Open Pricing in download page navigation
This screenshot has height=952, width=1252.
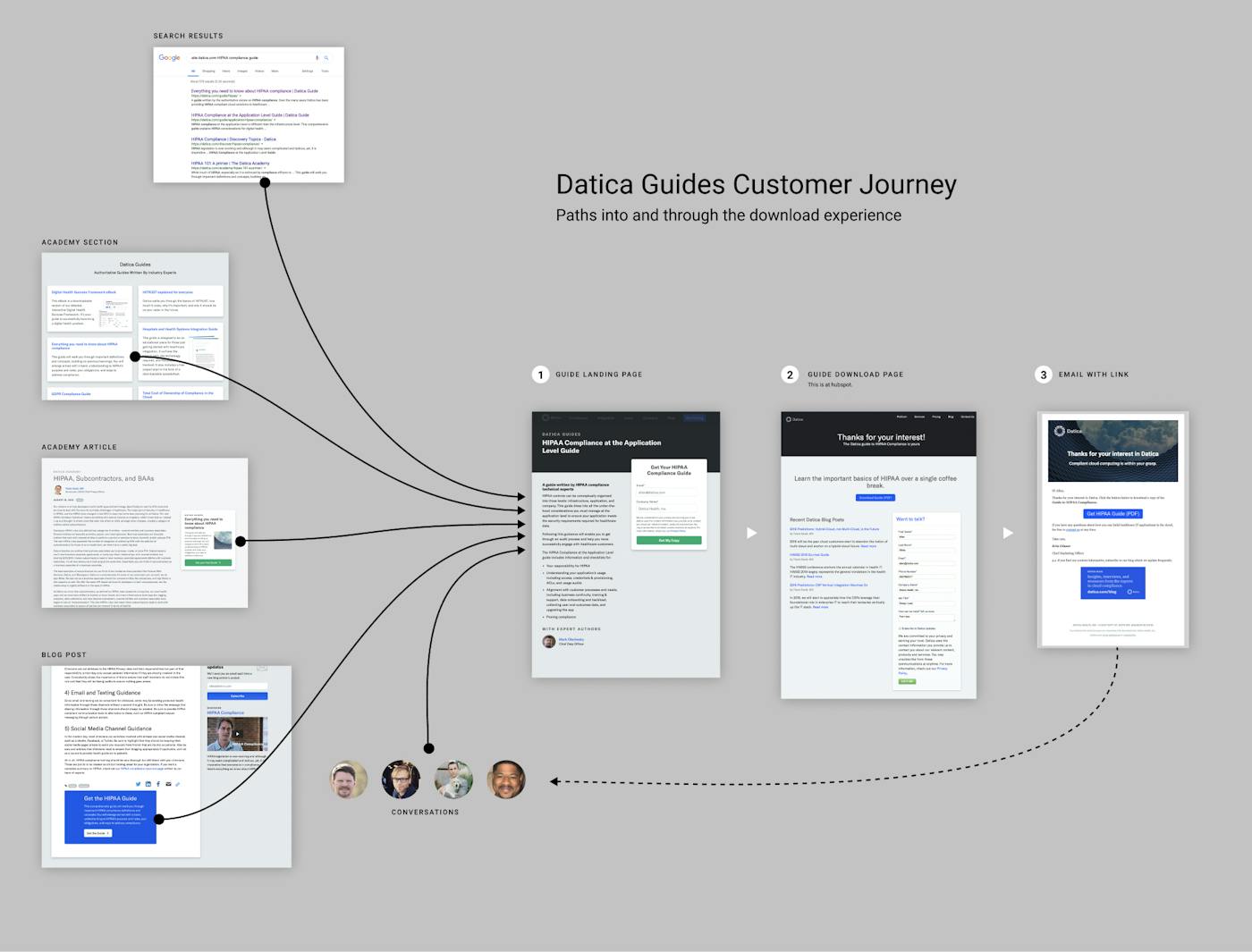pos(936,417)
